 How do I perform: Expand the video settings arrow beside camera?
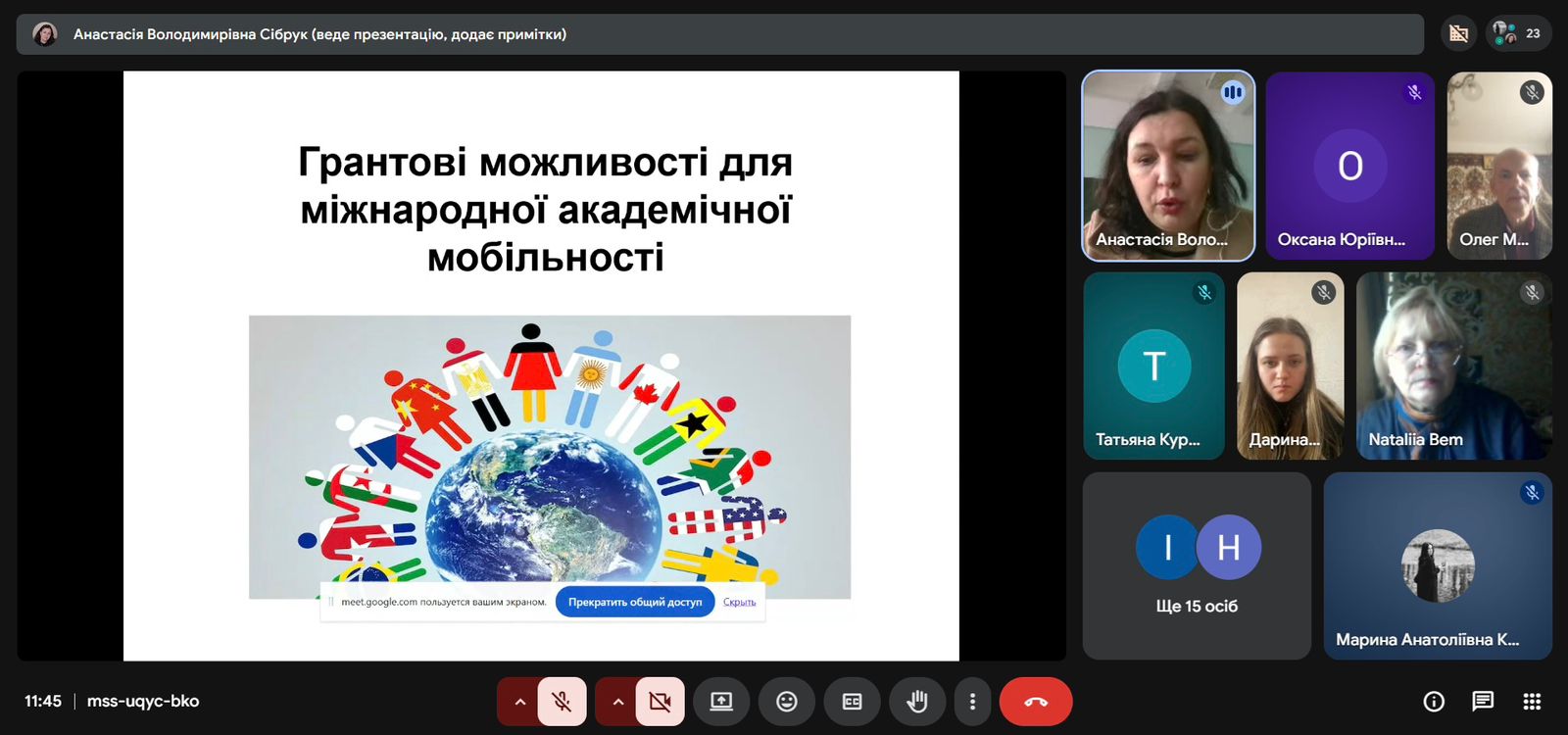point(617,702)
